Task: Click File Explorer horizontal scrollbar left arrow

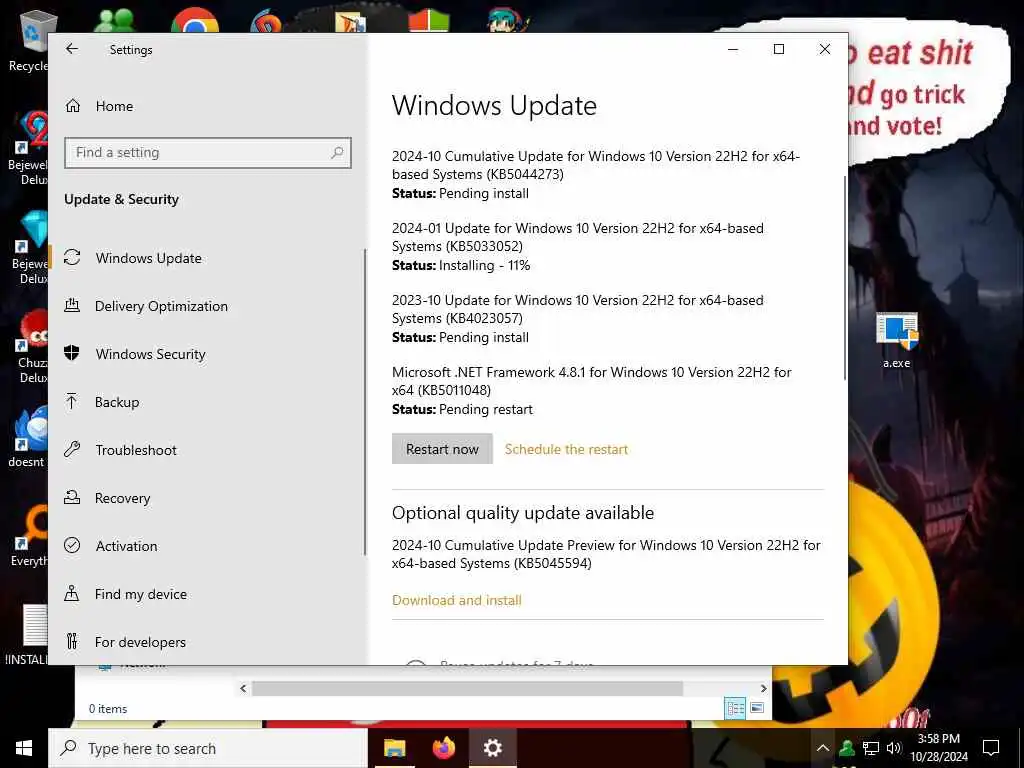Action: point(243,688)
